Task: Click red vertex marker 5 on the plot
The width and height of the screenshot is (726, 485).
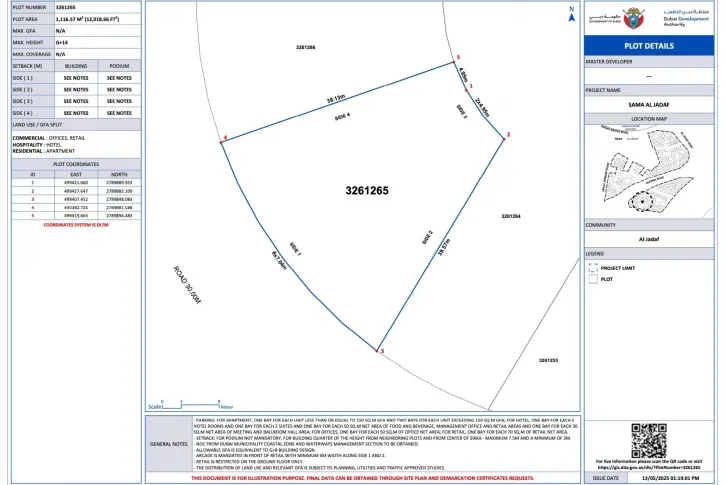Action: (x=454, y=62)
